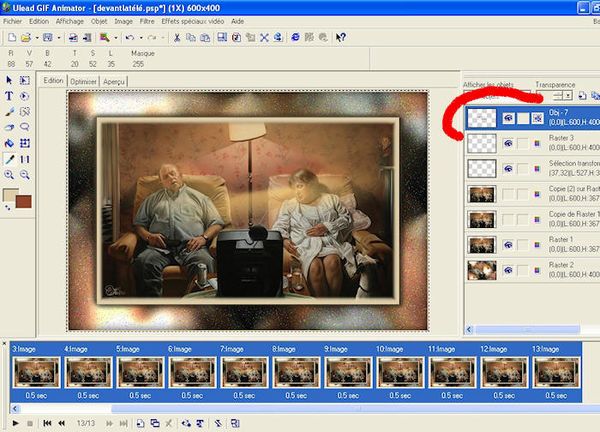The width and height of the screenshot is (600, 432).
Task: Select the Transform tool with handles
Action: (25, 143)
